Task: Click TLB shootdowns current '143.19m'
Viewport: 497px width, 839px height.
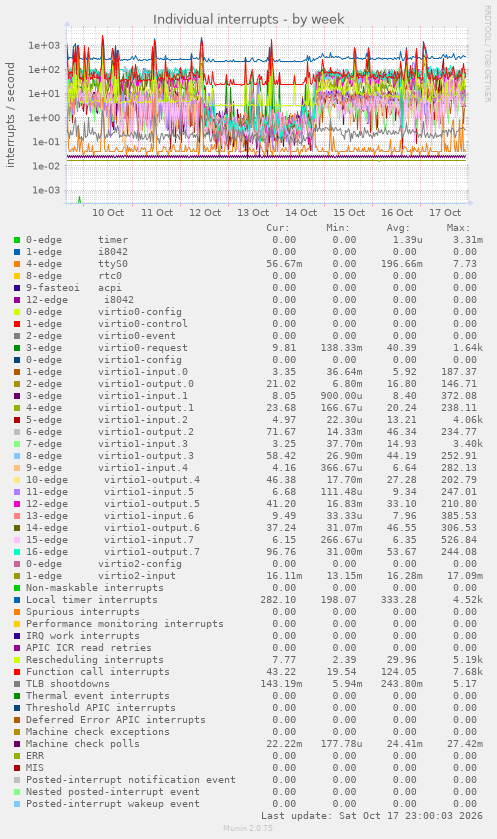Action: pyautogui.click(x=281, y=684)
